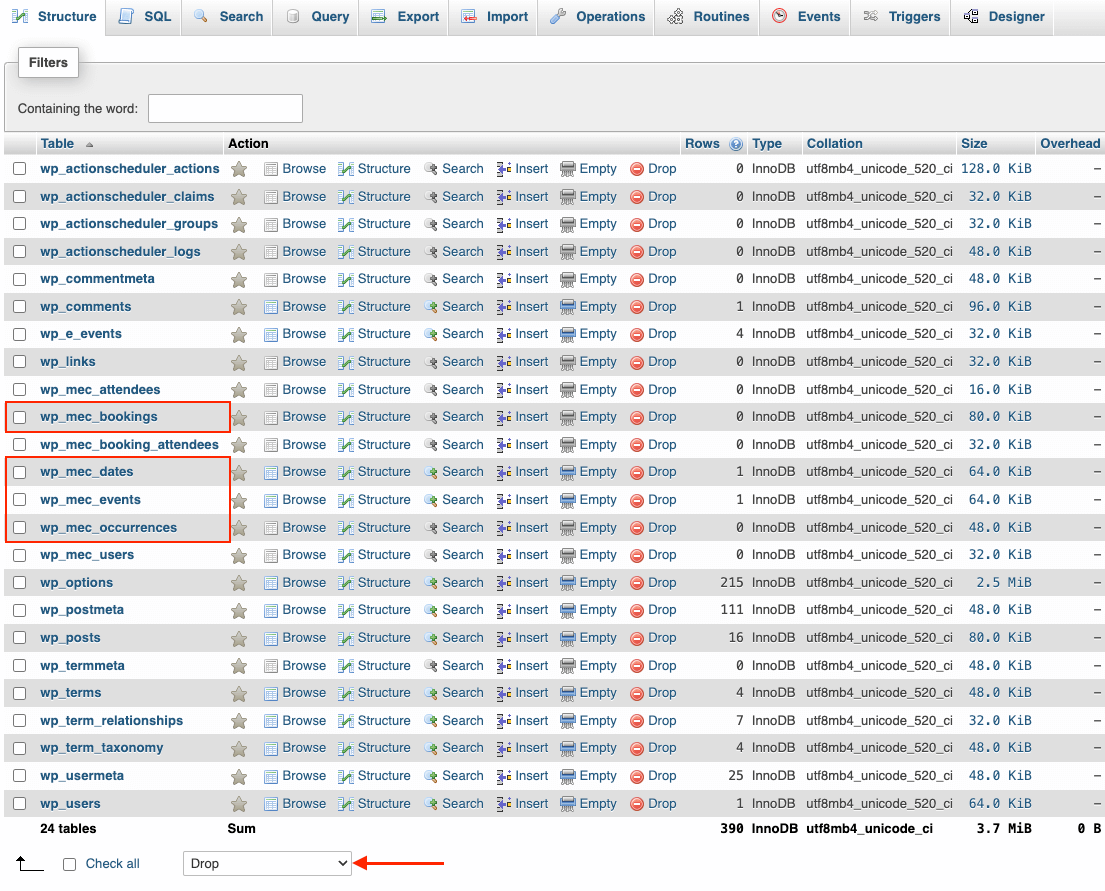This screenshot has width=1105, height=891.
Task: Tick the wp_mec_dates table checkbox
Action: 20,472
